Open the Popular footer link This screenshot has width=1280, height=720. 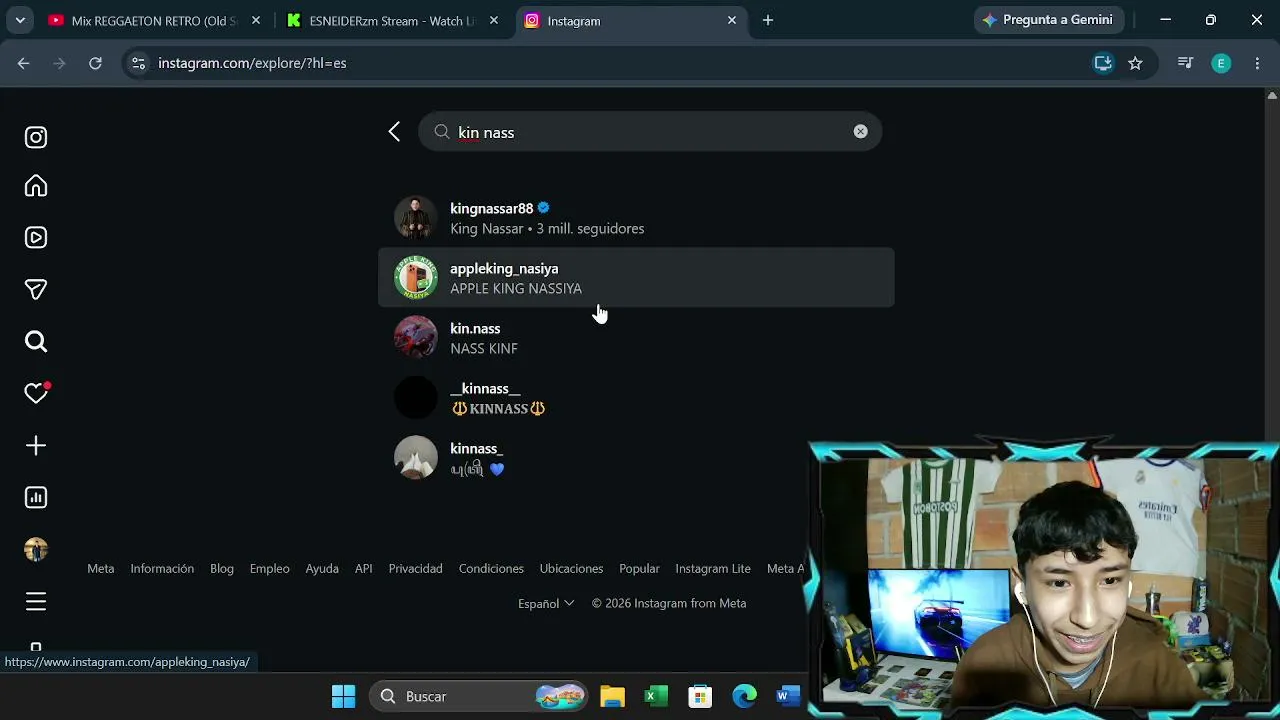coord(639,569)
